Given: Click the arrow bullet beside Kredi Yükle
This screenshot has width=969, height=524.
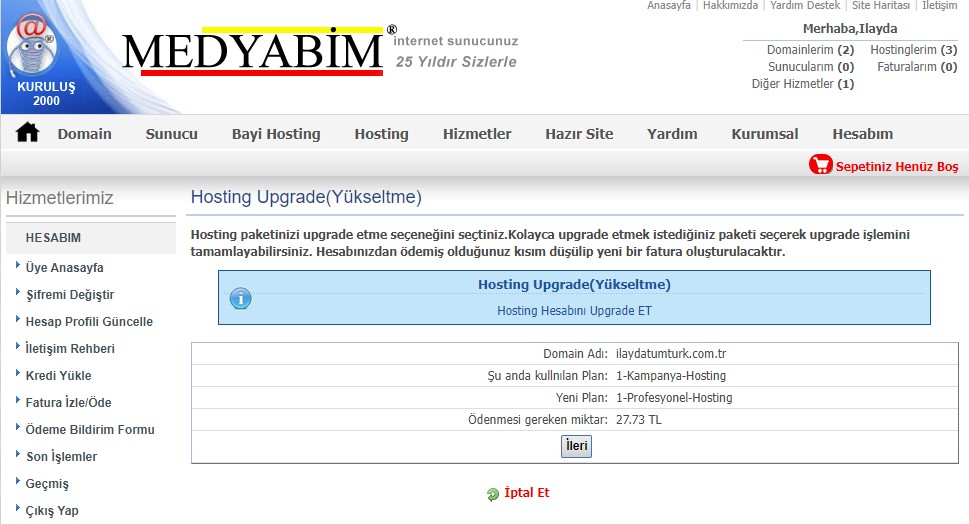Looking at the screenshot, I should pos(17,374).
